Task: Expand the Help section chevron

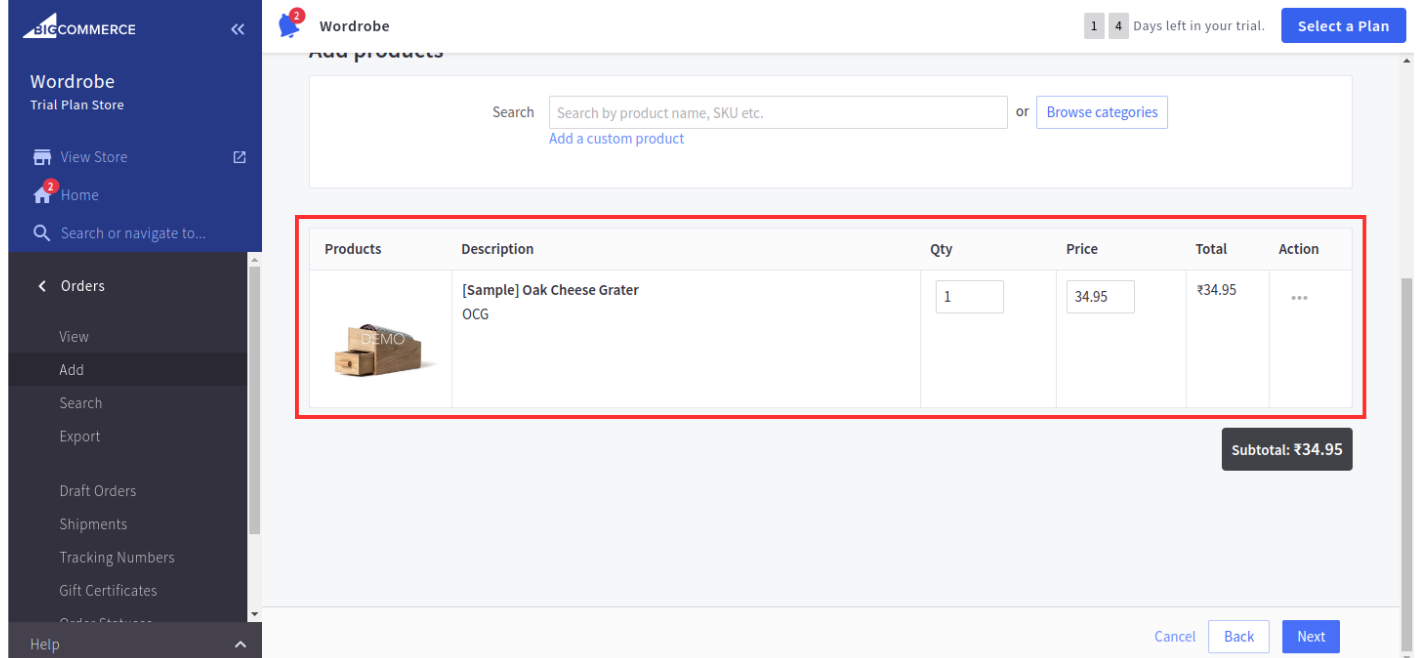Action: 240,645
